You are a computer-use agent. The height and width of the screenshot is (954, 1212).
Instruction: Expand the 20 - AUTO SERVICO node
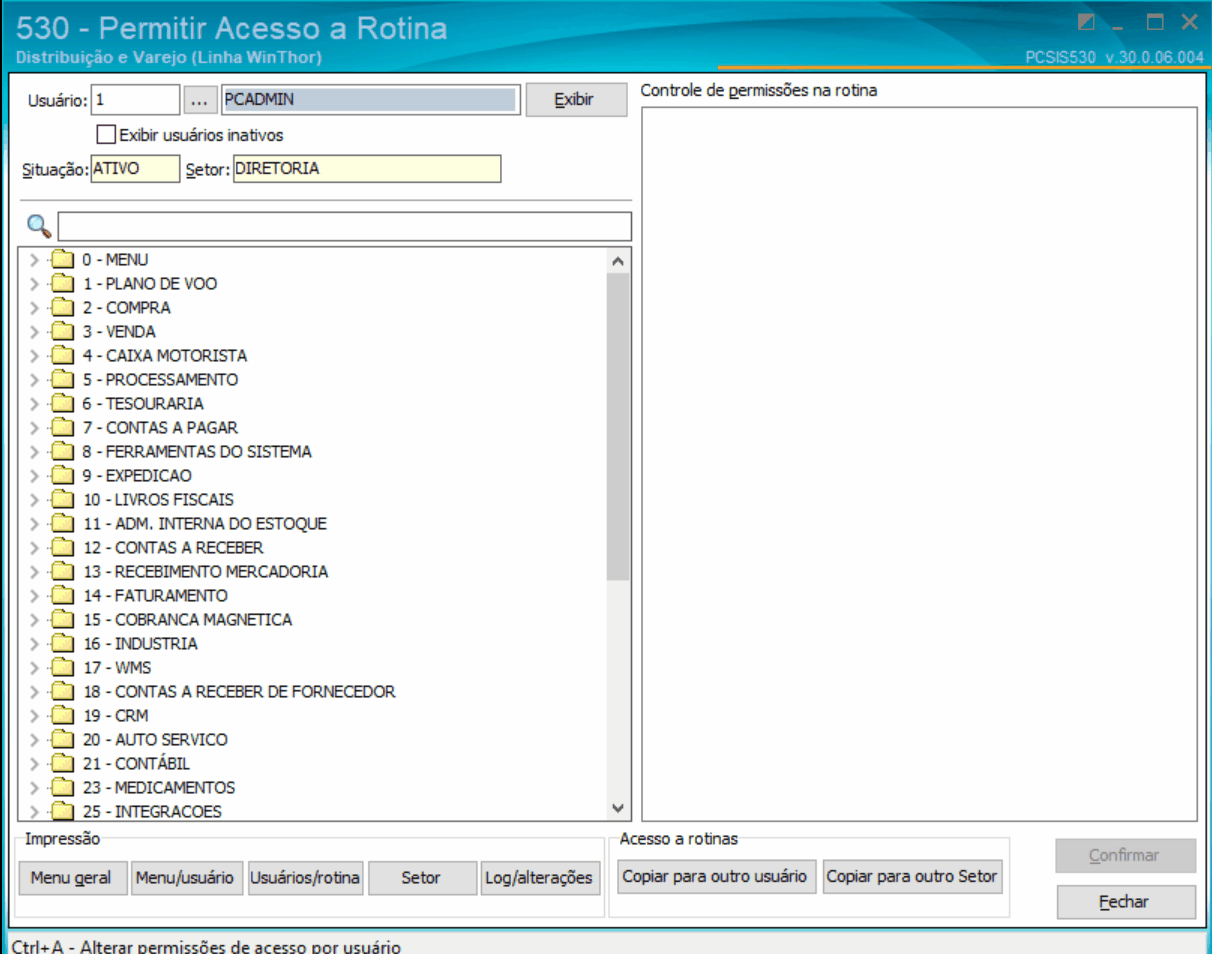(x=35, y=740)
